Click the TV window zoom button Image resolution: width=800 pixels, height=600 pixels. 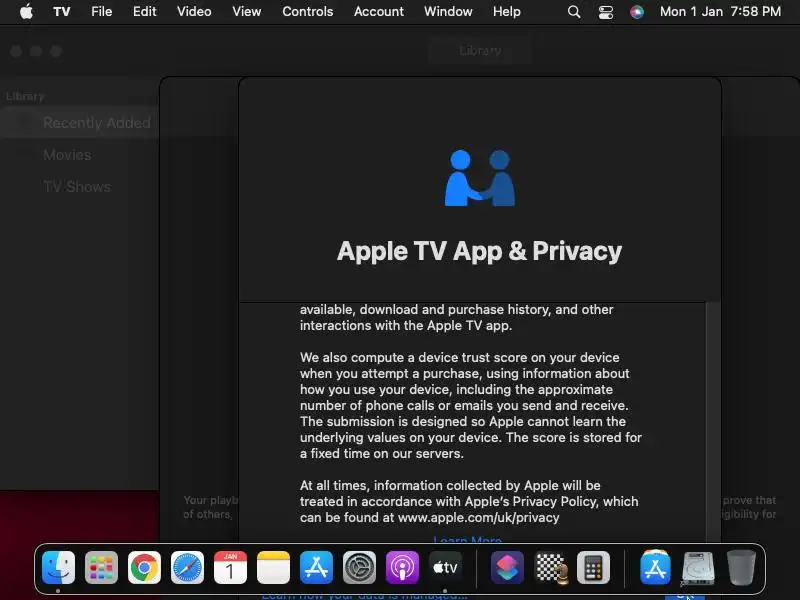pos(56,51)
